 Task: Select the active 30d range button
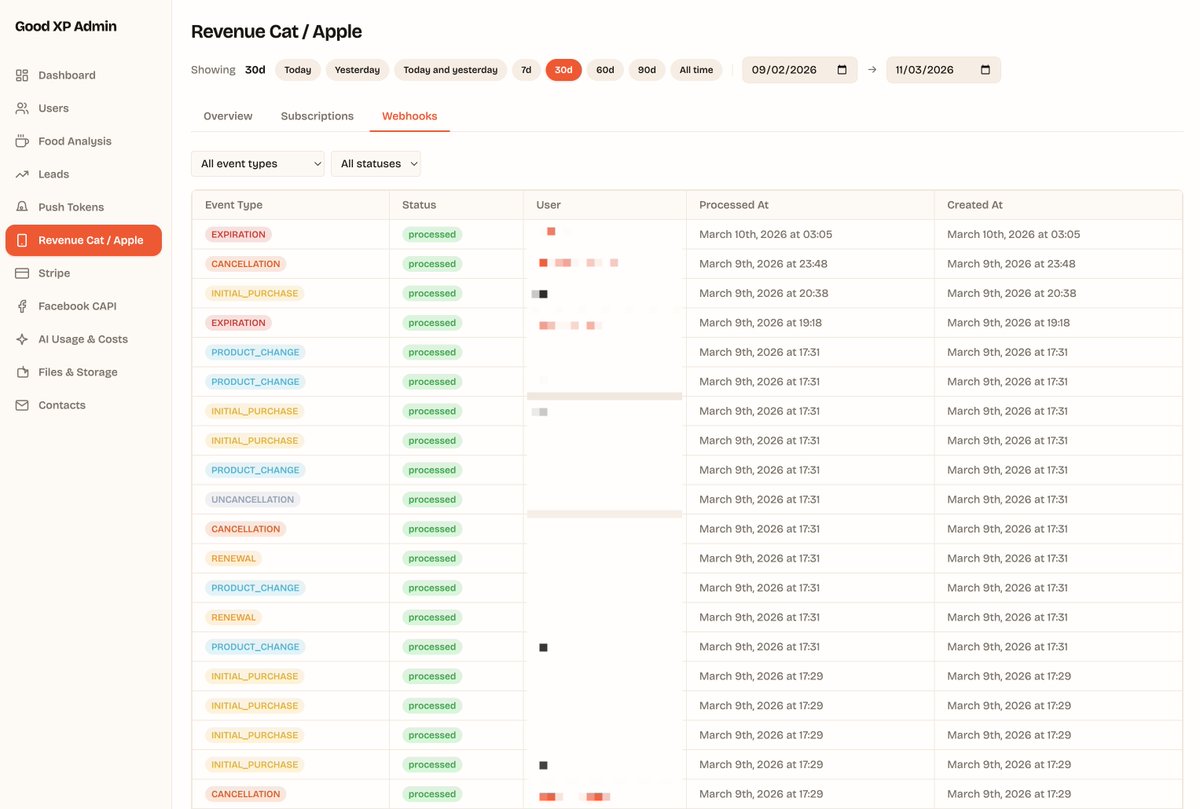click(563, 70)
